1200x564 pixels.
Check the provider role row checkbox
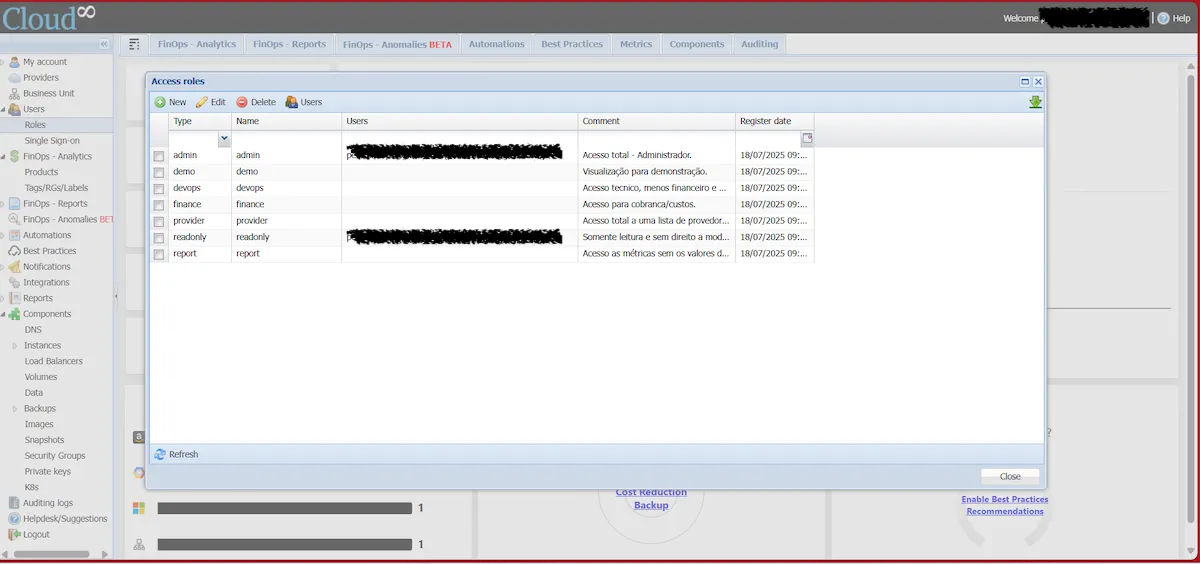tap(159, 221)
